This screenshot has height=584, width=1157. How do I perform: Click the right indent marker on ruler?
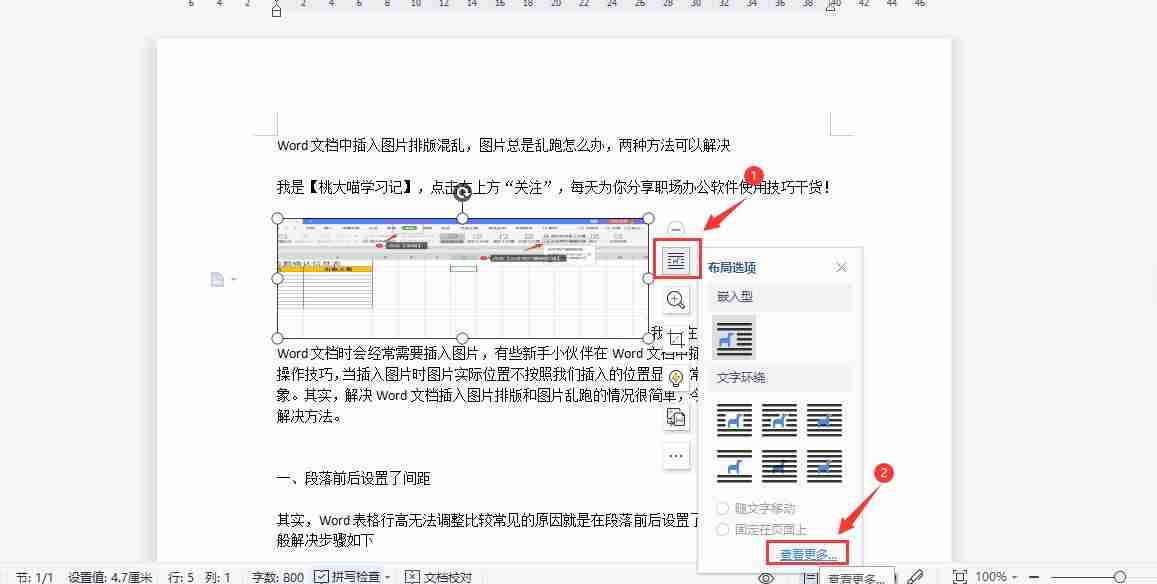[831, 7]
